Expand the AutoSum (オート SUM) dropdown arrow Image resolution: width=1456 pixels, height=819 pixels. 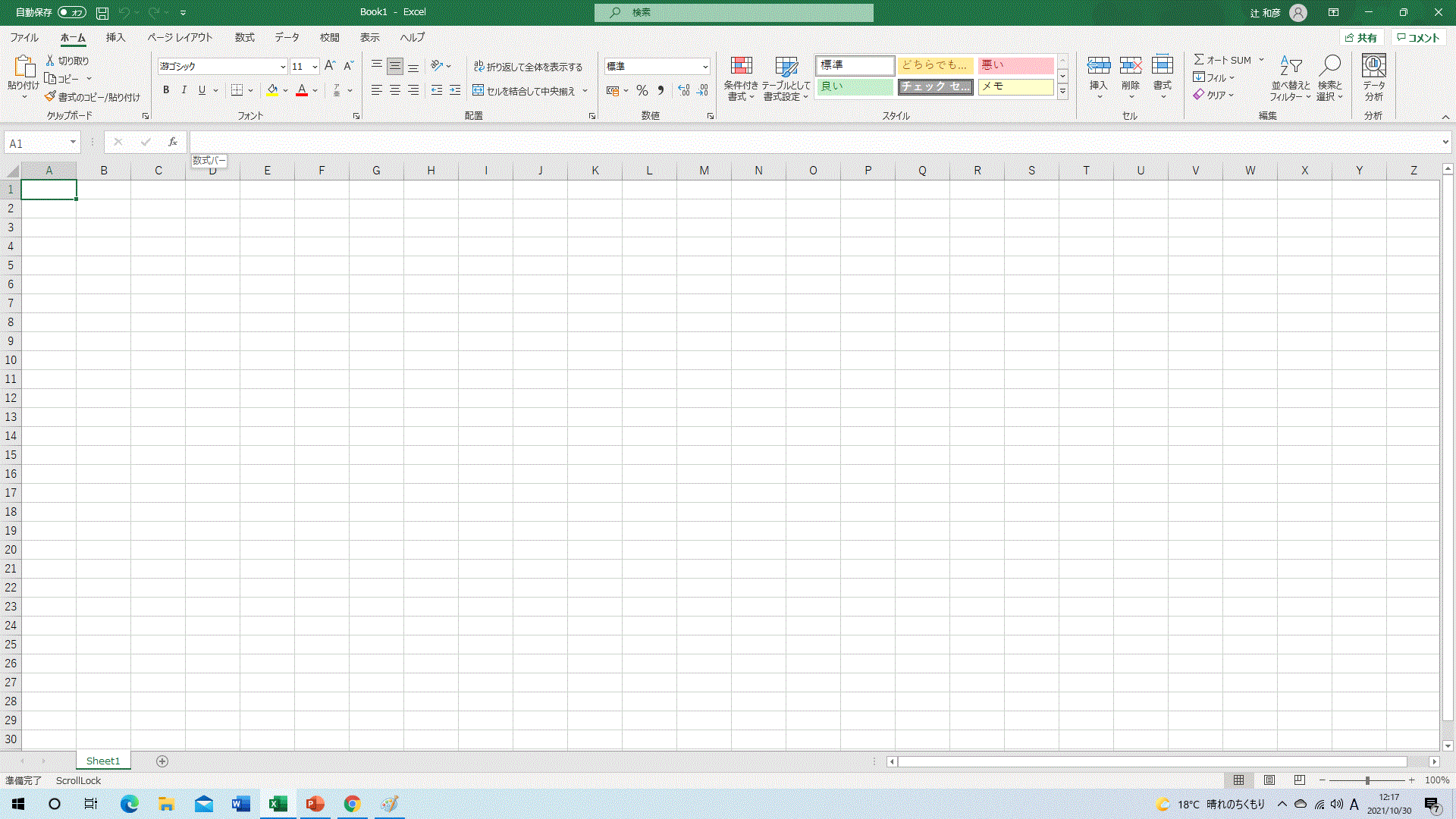[x=1262, y=60]
